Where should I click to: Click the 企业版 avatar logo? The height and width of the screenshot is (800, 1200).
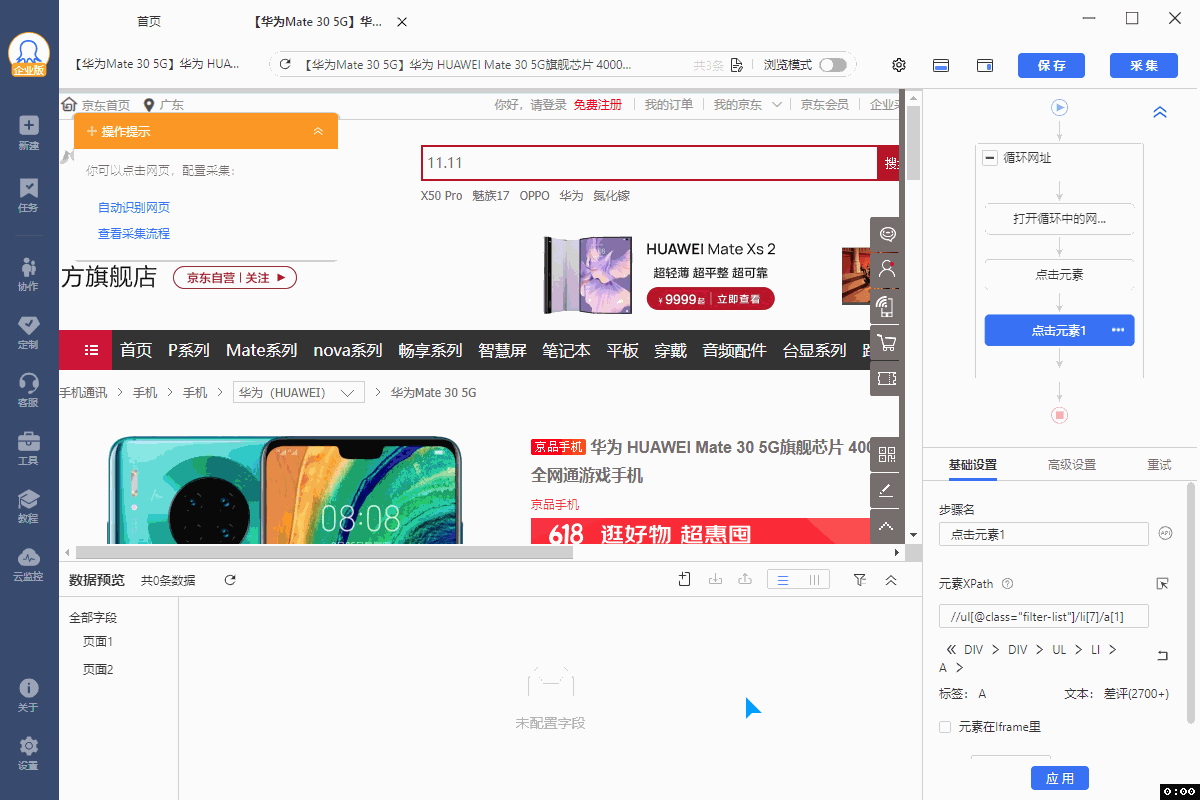pyautogui.click(x=28, y=54)
